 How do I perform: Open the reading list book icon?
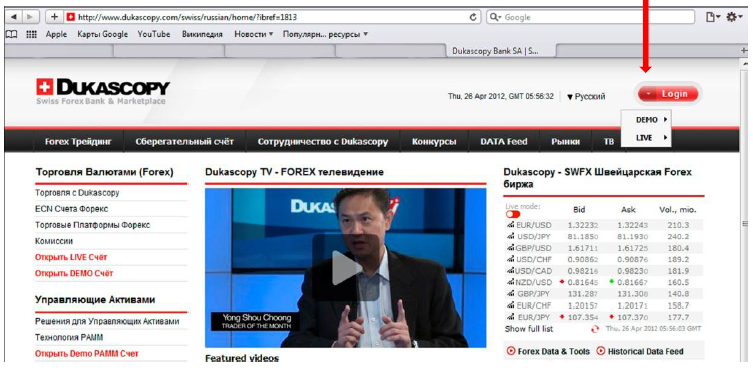12,34
